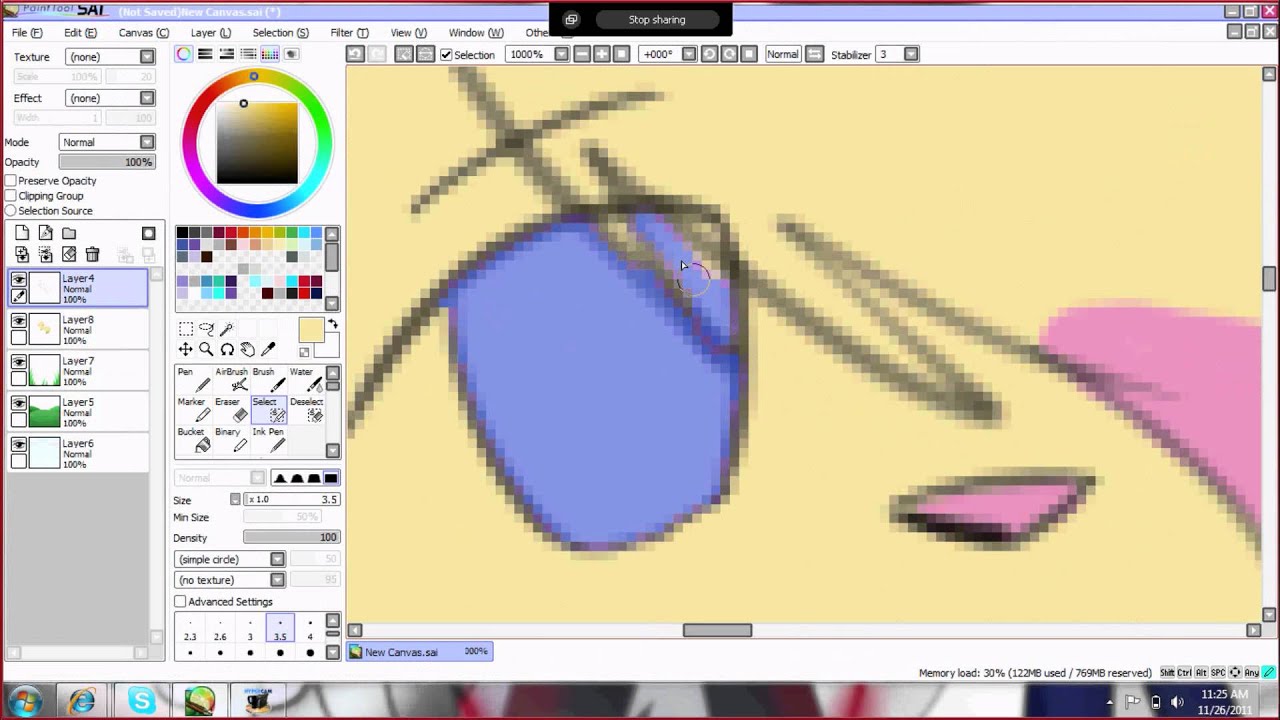Activate the zoom magnifier tool
The image size is (1280, 720).
pyautogui.click(x=206, y=349)
